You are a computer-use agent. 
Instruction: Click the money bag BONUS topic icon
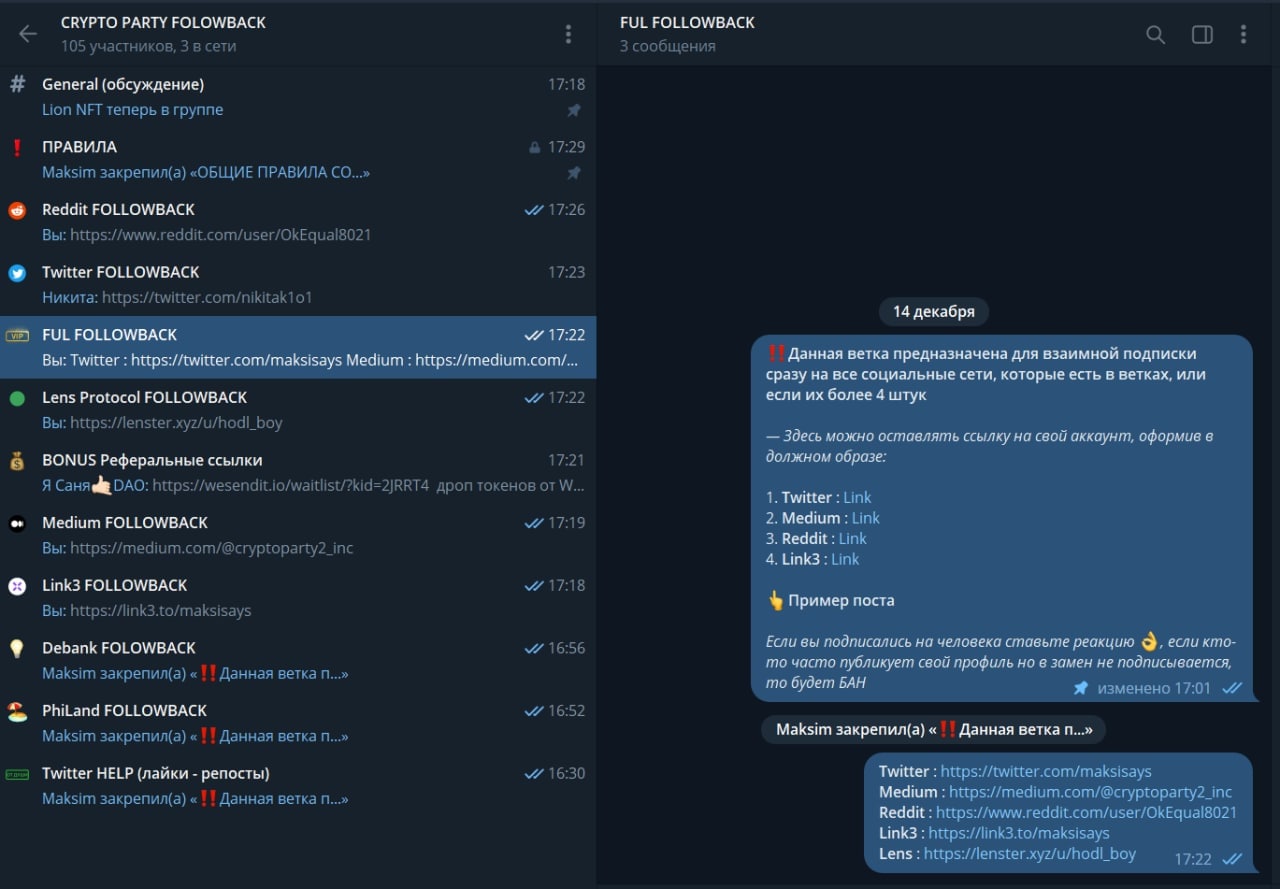point(17,461)
